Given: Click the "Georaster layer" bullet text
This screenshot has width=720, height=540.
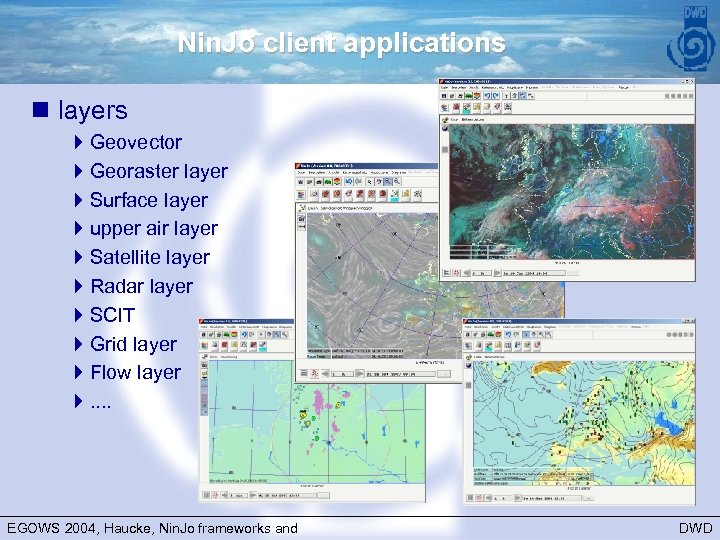Looking at the screenshot, I should click(x=159, y=171).
